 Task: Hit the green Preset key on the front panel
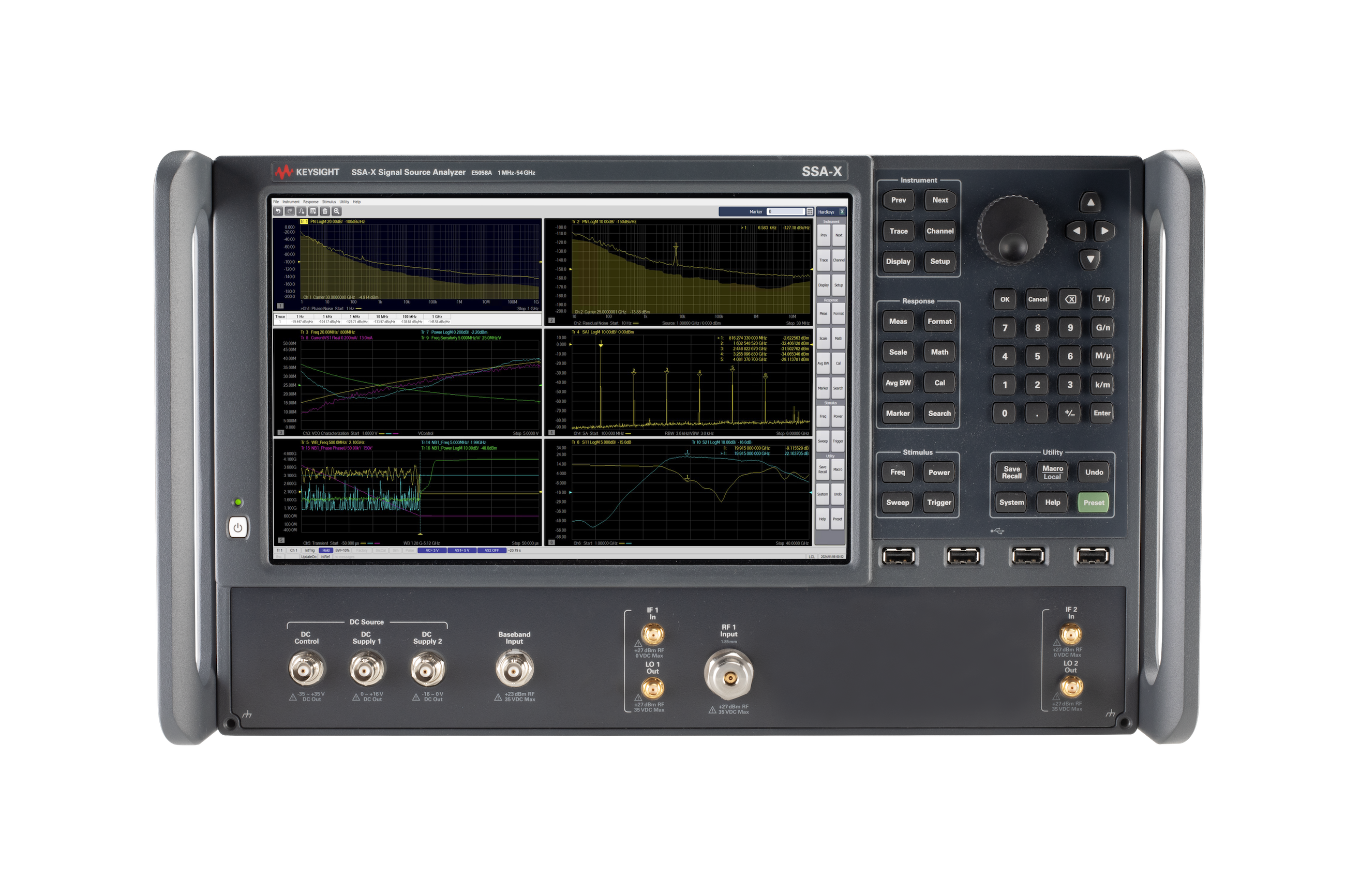tap(1094, 503)
